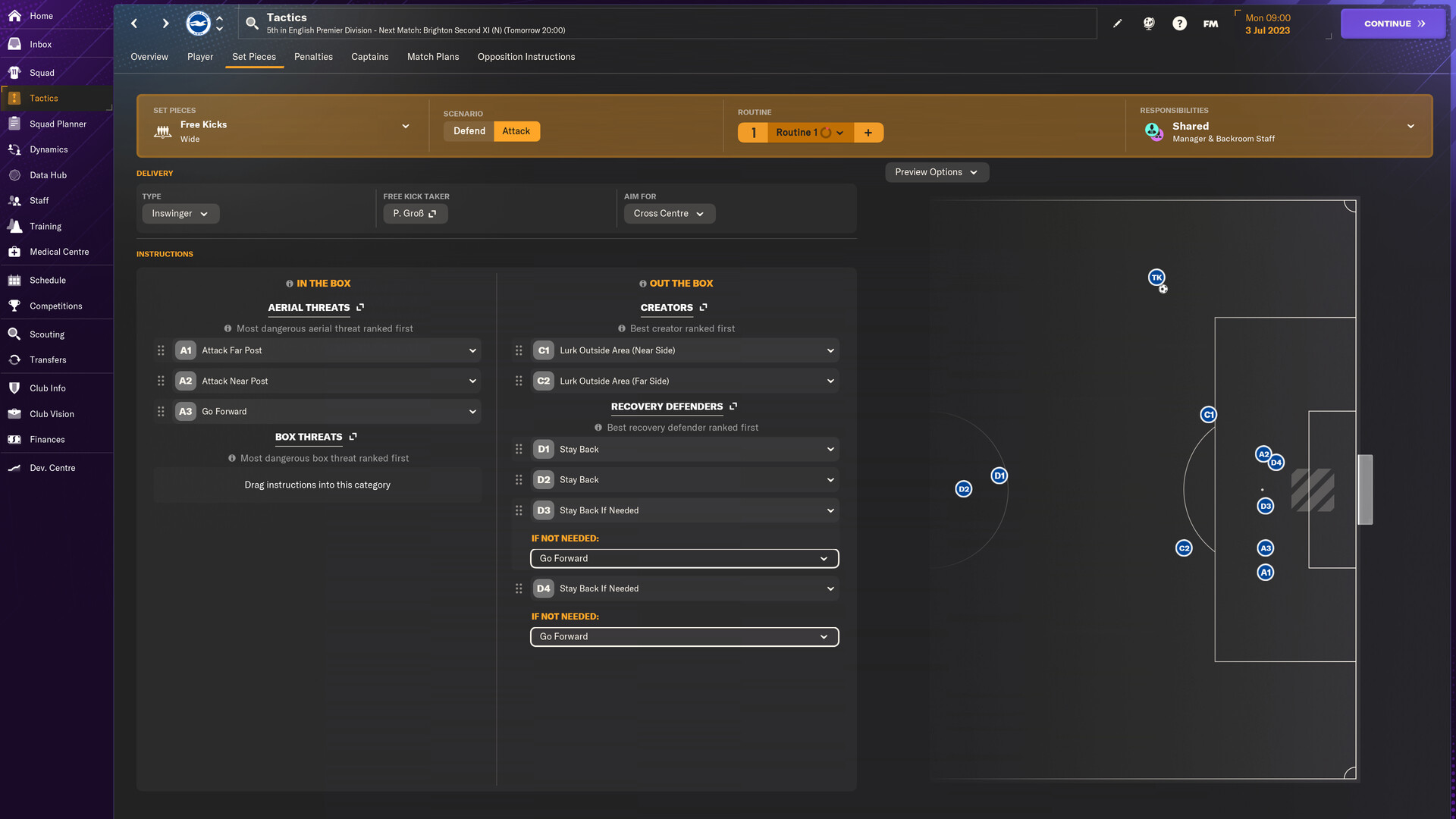Click the Preview Options button
The width and height of the screenshot is (1456, 819).
(935, 171)
